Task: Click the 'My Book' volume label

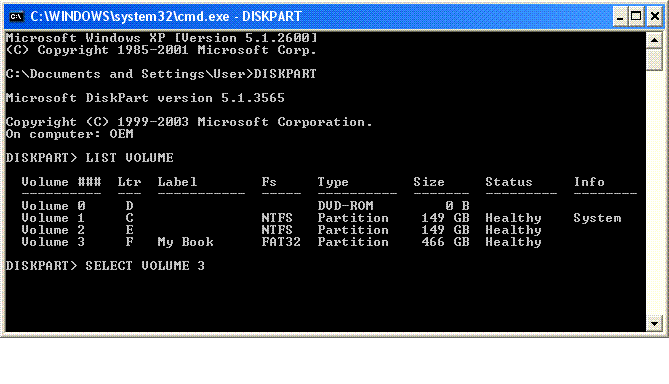Action: pyautogui.click(x=185, y=242)
